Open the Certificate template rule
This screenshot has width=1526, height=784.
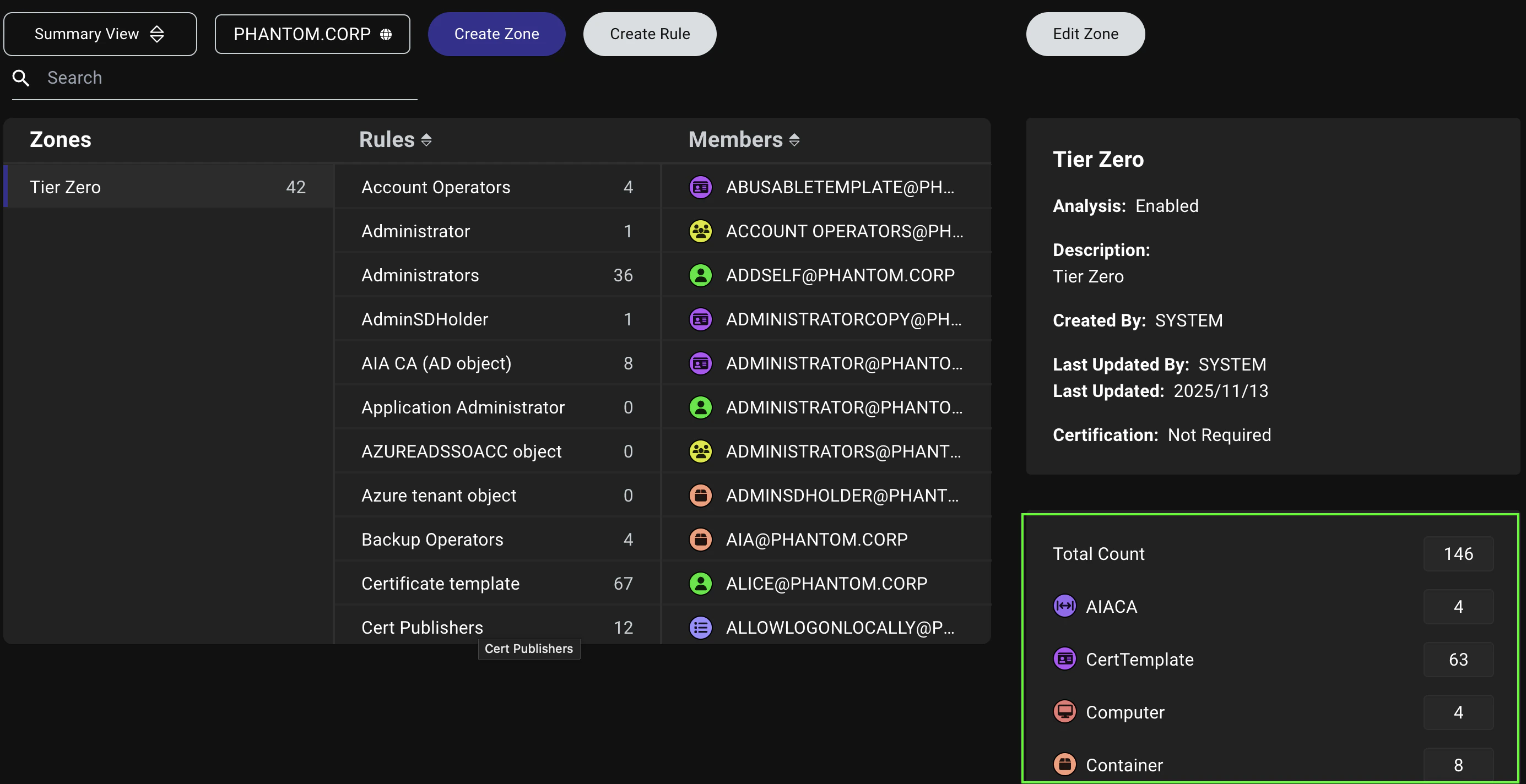click(x=441, y=582)
